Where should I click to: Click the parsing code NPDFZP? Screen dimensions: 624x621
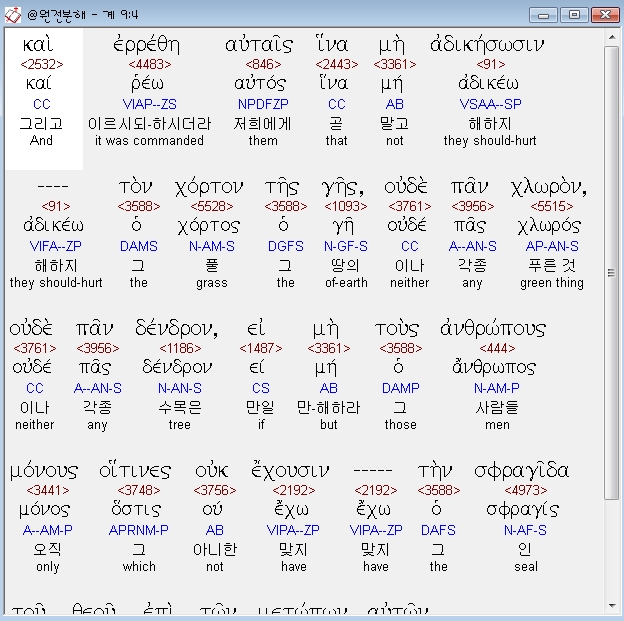[x=263, y=104]
